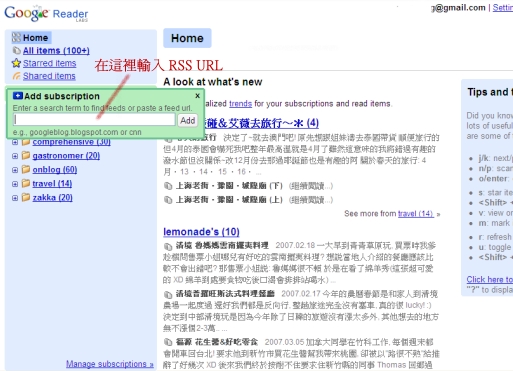Viewport: 513px width, 371px height.
Task: Focus the feed URL input field
Action: (94, 120)
